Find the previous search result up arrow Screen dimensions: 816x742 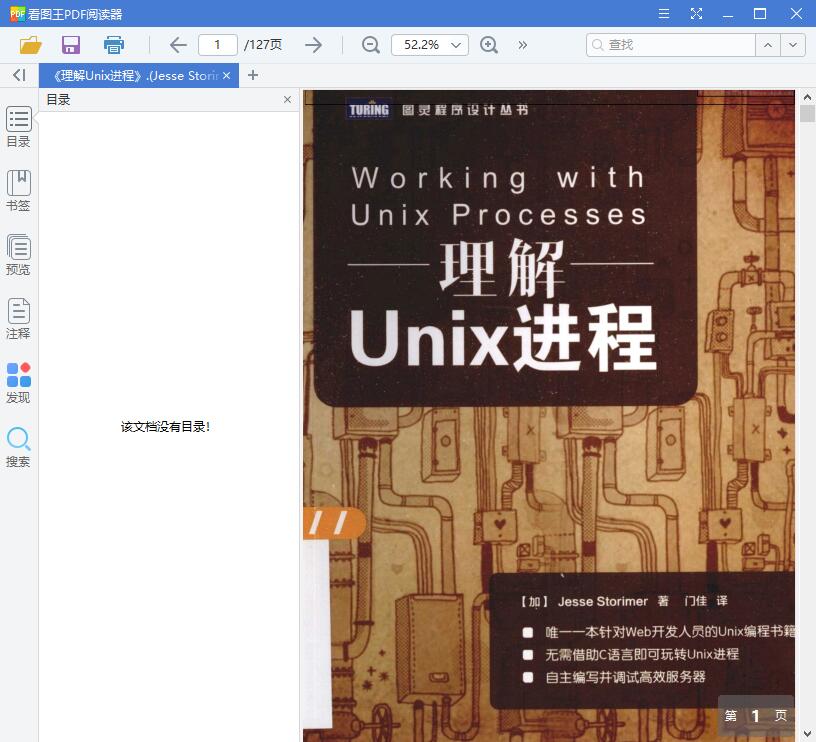pyautogui.click(x=768, y=45)
